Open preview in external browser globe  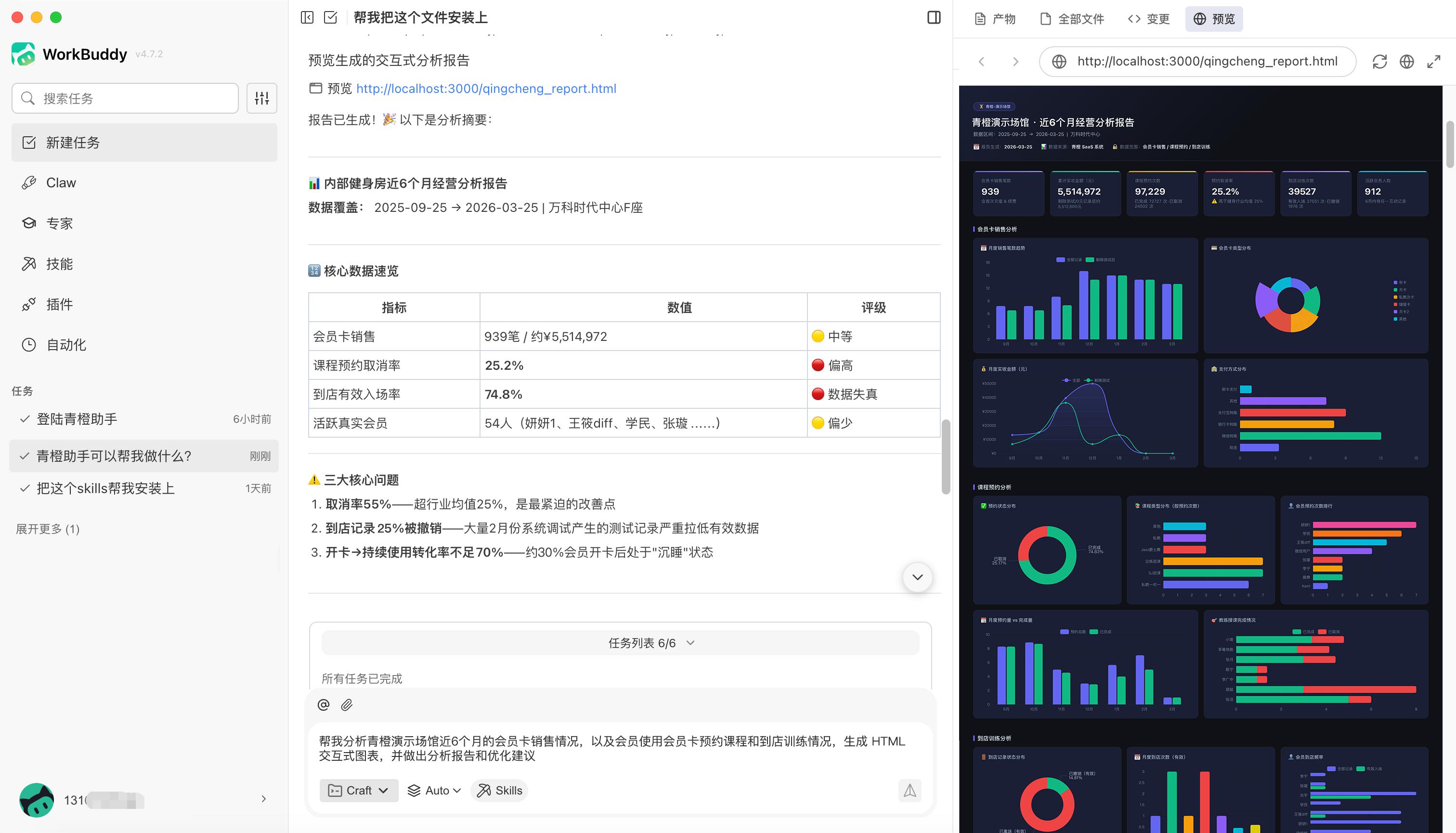point(1406,62)
